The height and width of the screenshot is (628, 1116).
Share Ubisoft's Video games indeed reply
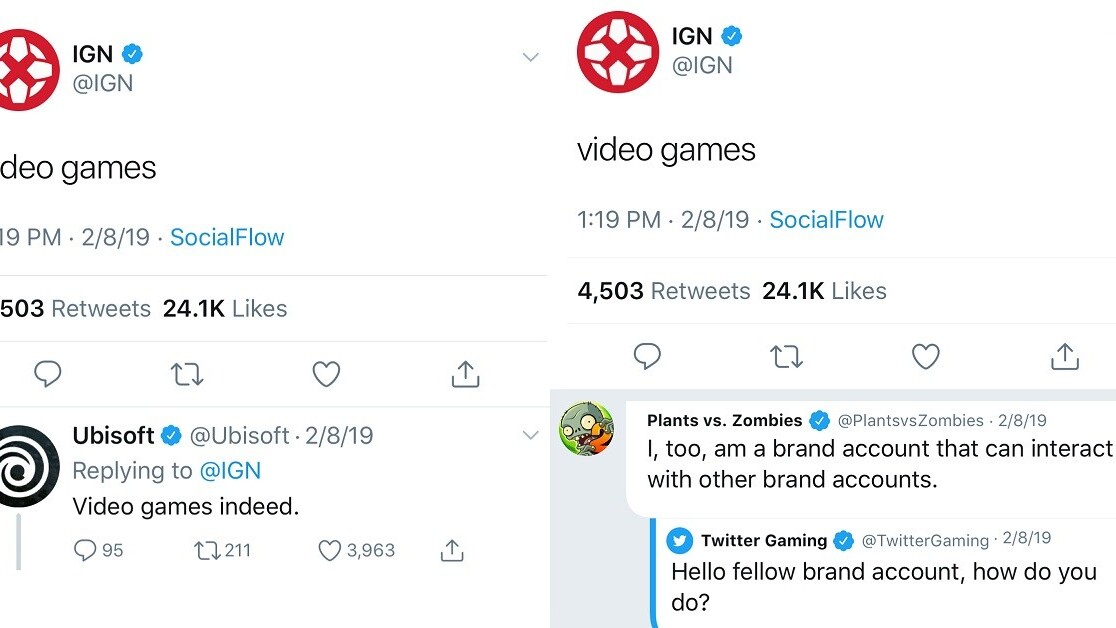(452, 550)
